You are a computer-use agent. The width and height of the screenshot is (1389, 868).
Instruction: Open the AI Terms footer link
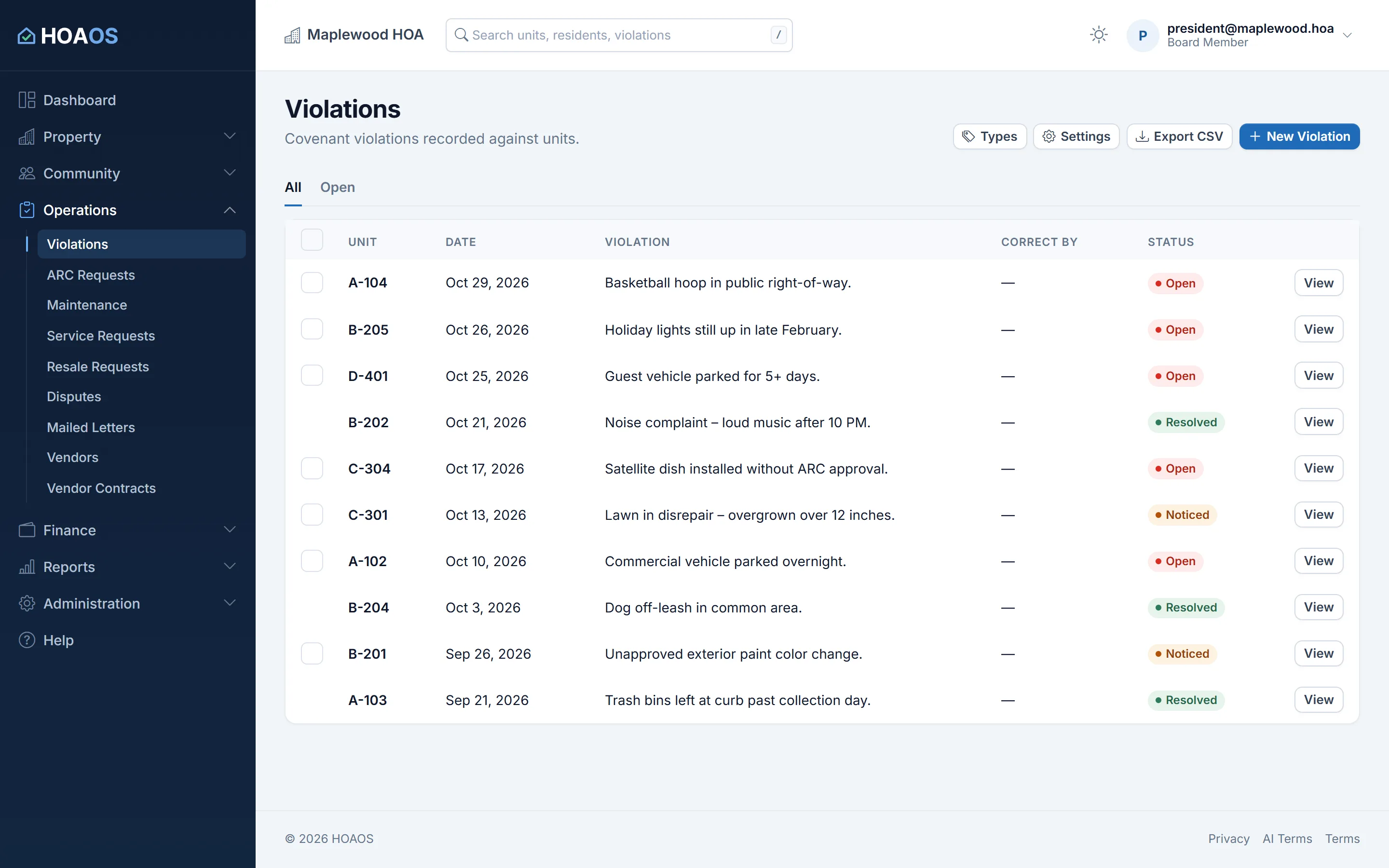[x=1287, y=838]
